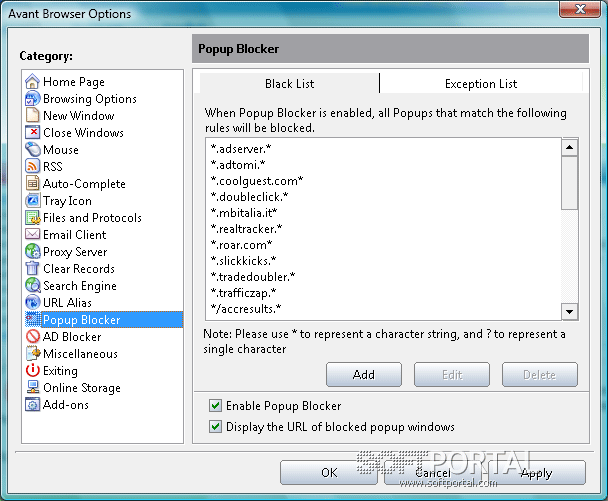
Task: Select the Proxy Server label
Action: tap(75, 252)
